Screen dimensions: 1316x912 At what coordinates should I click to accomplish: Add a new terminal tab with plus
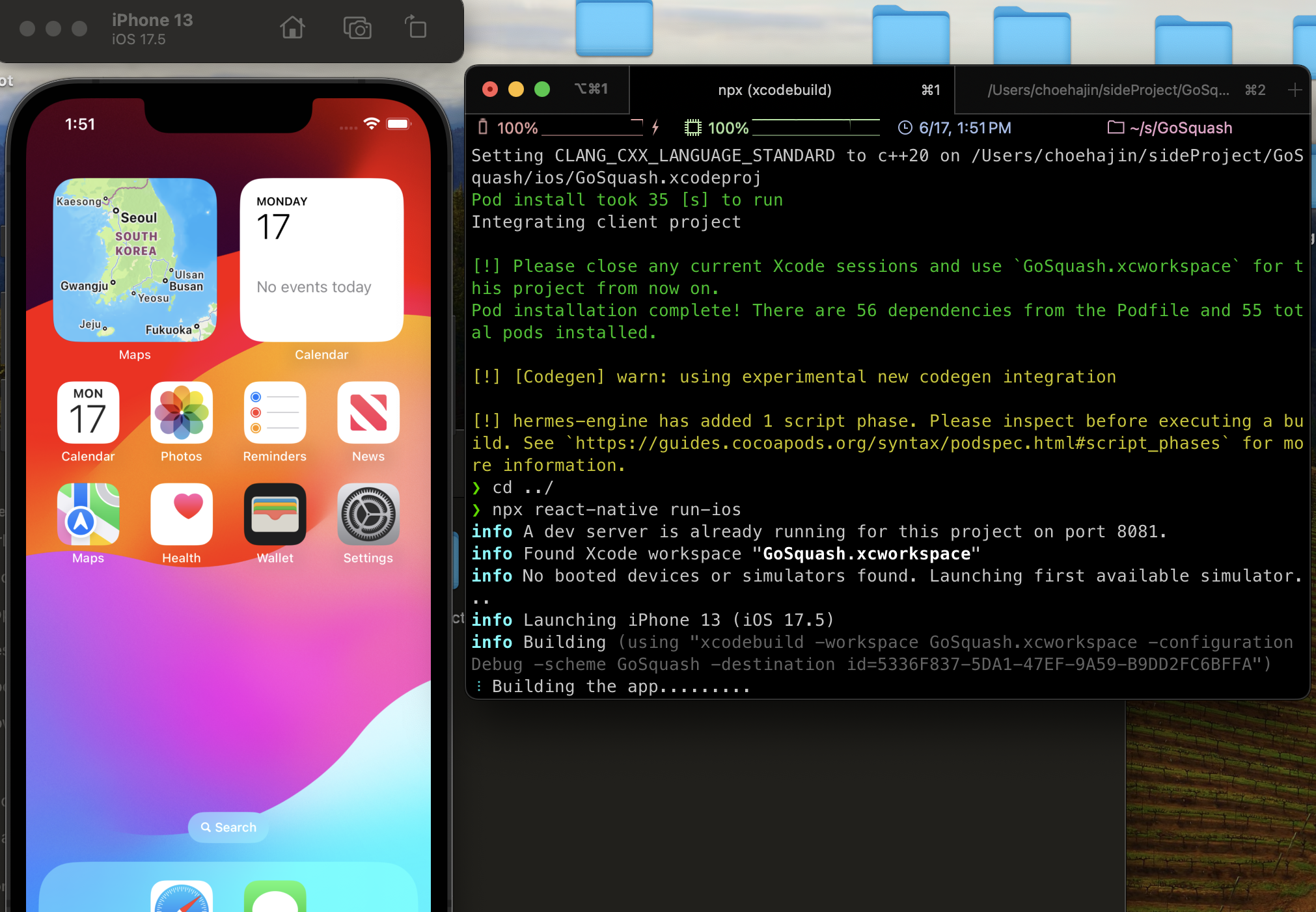[1295, 90]
